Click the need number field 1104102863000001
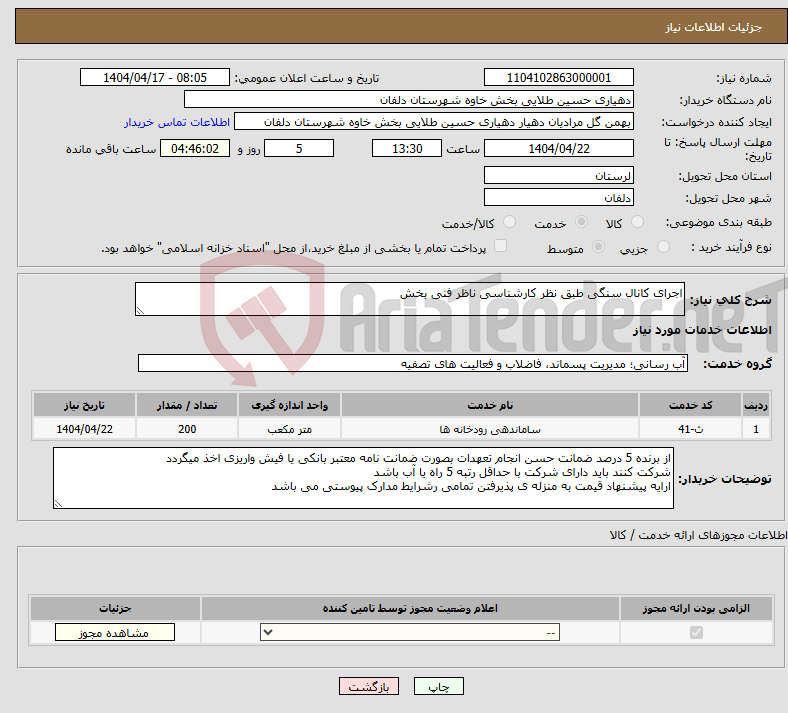 pos(558,77)
